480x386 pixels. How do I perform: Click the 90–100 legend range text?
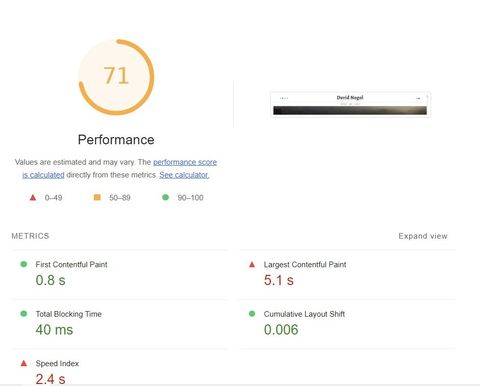point(190,198)
